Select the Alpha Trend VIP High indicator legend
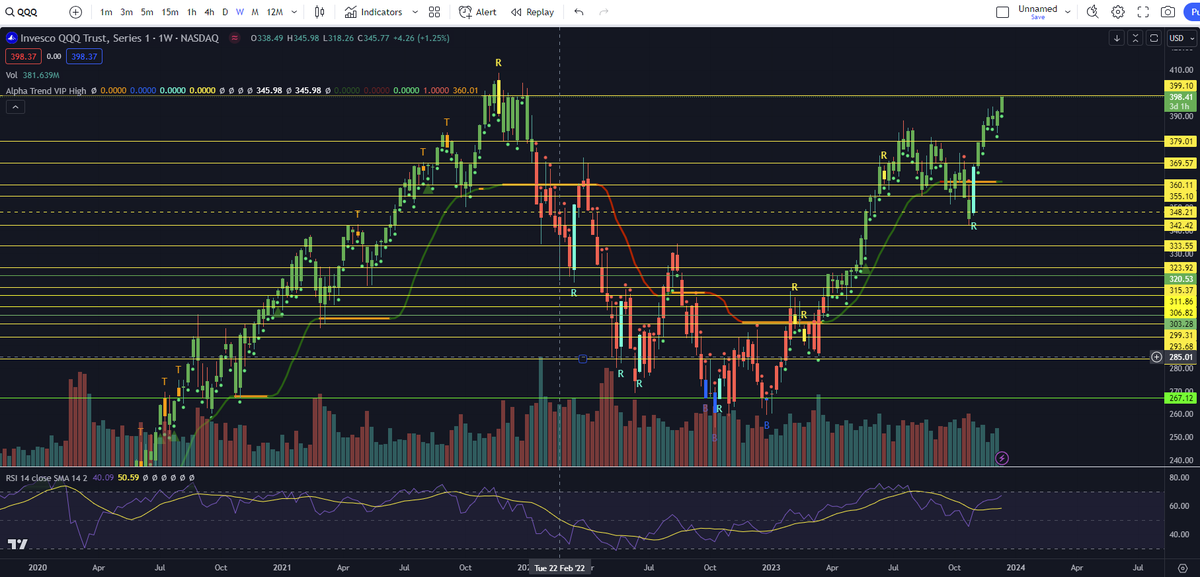This screenshot has width=1200, height=577. click(45, 91)
